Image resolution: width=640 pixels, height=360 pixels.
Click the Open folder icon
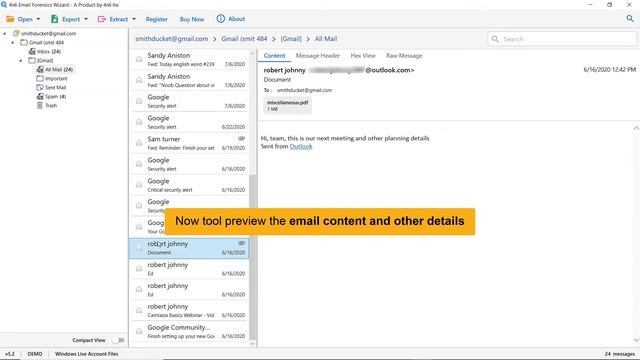(10, 19)
